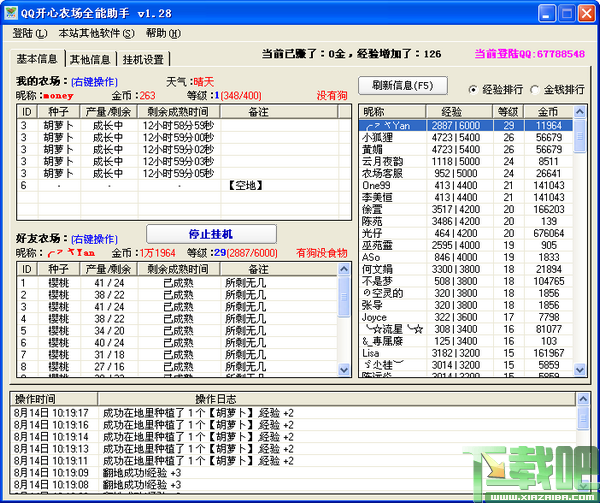
Task: Select log entry at 10:19:17
Action: point(293,413)
